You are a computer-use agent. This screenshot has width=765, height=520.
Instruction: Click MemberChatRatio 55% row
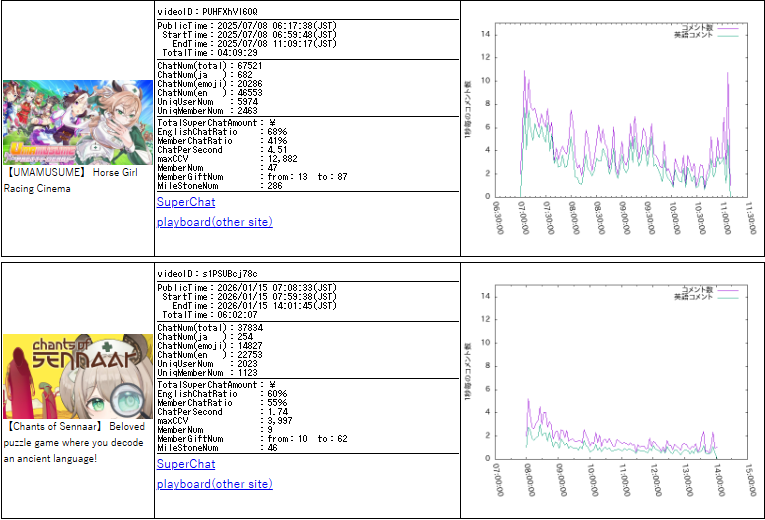(222, 403)
